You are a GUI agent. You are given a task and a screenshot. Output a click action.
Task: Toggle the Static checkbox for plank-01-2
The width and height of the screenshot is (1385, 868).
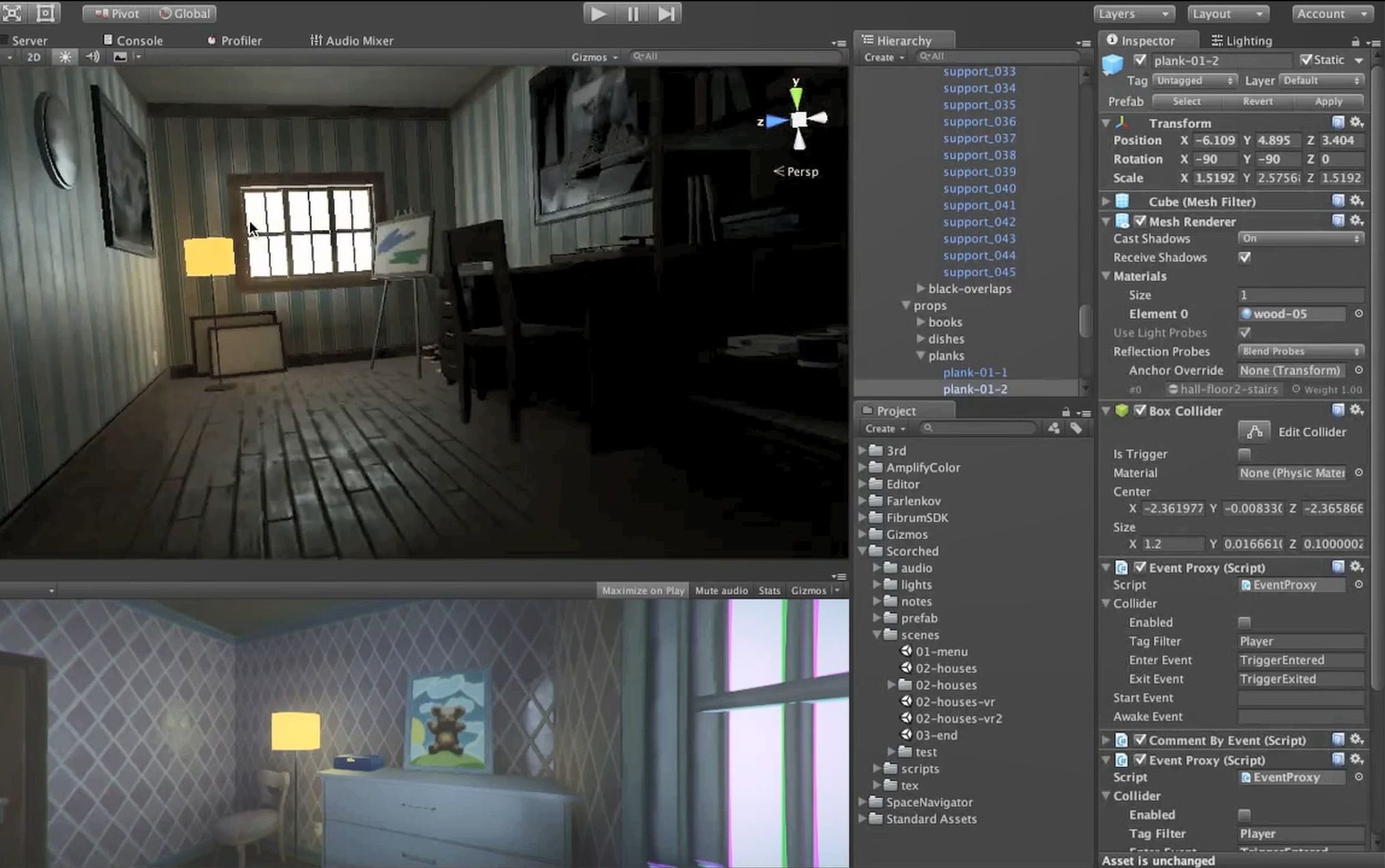click(1306, 60)
